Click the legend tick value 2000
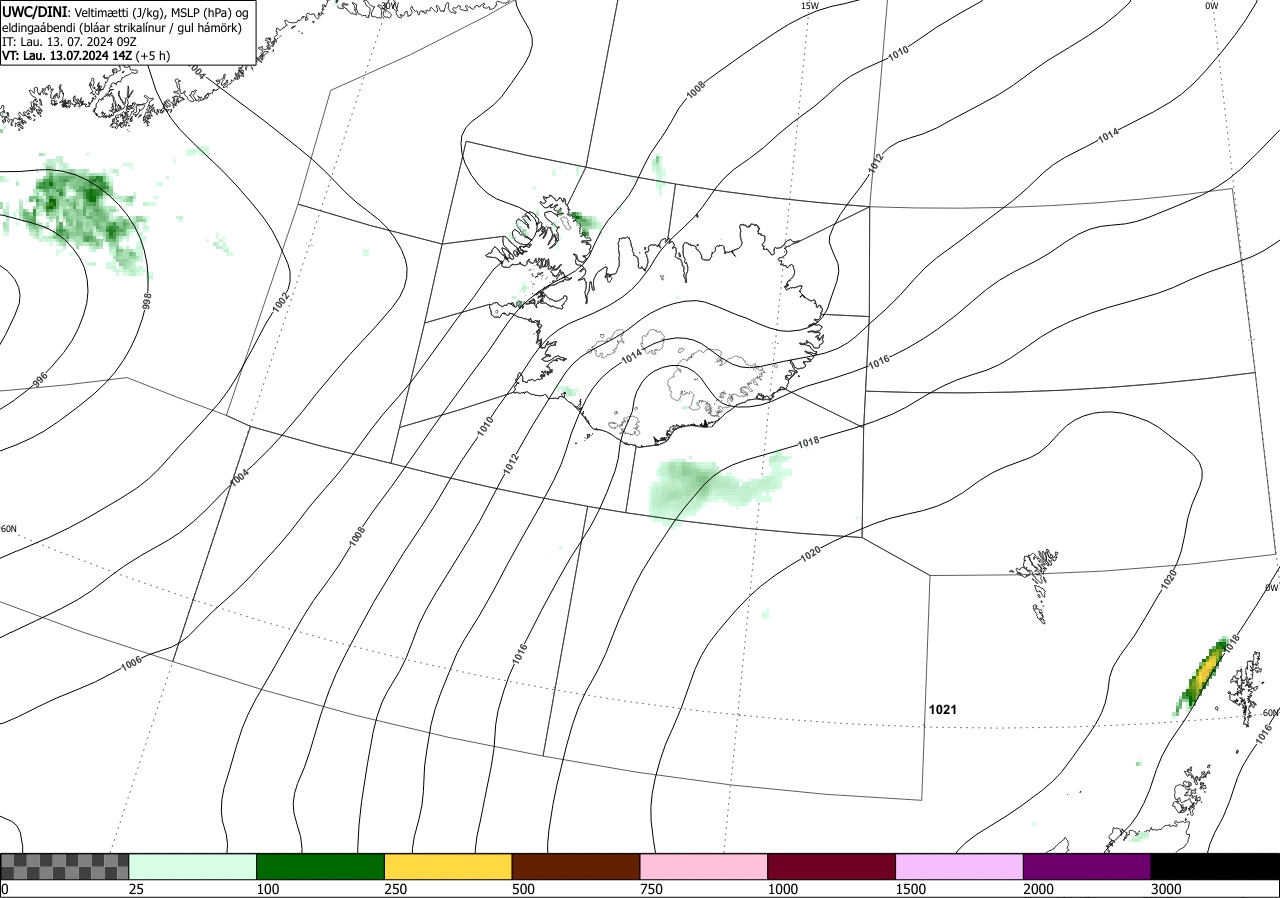The height and width of the screenshot is (898, 1280). click(1039, 889)
